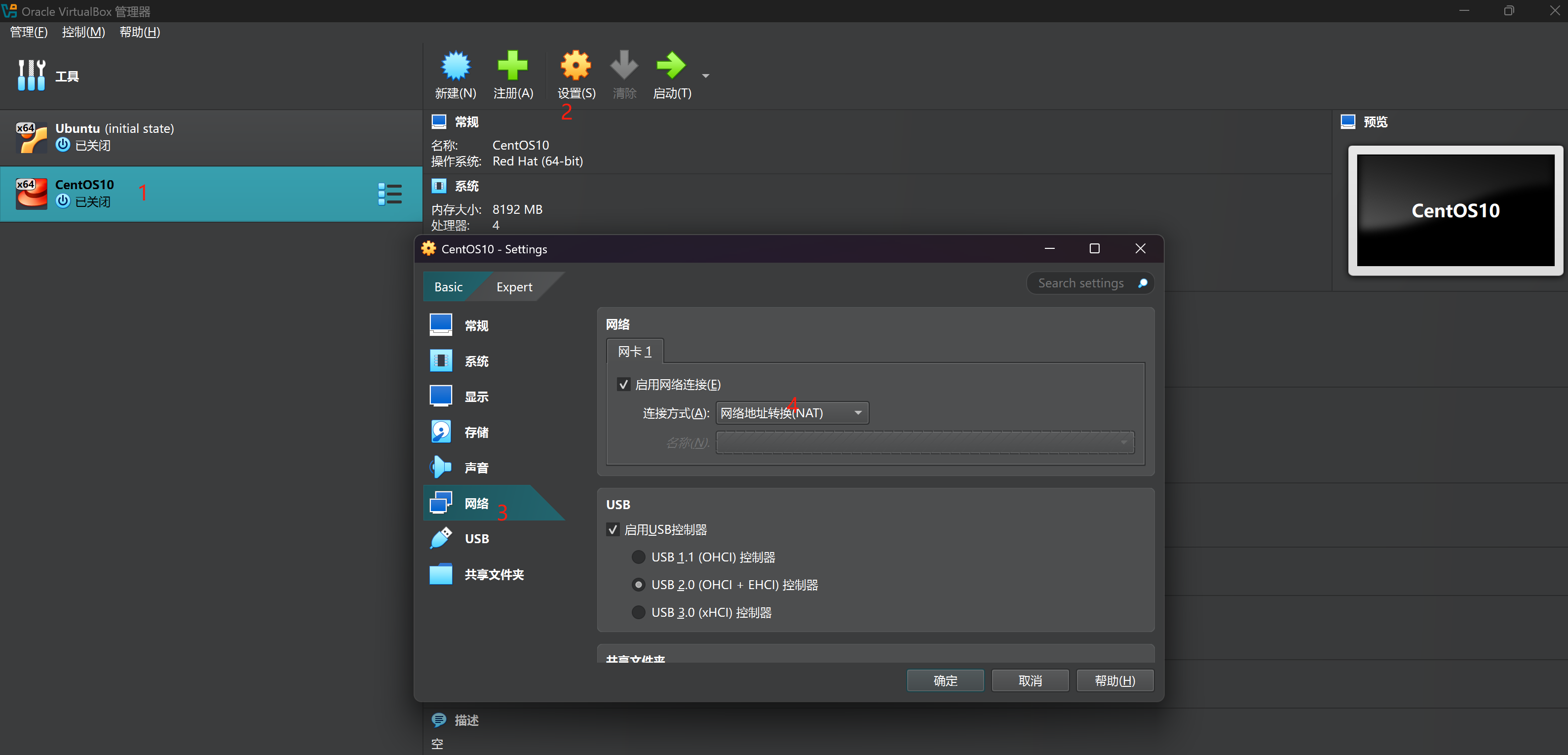Image resolution: width=1568 pixels, height=755 pixels.
Task: Open Shared Folders (共享文件夹) category
Action: click(x=441, y=574)
